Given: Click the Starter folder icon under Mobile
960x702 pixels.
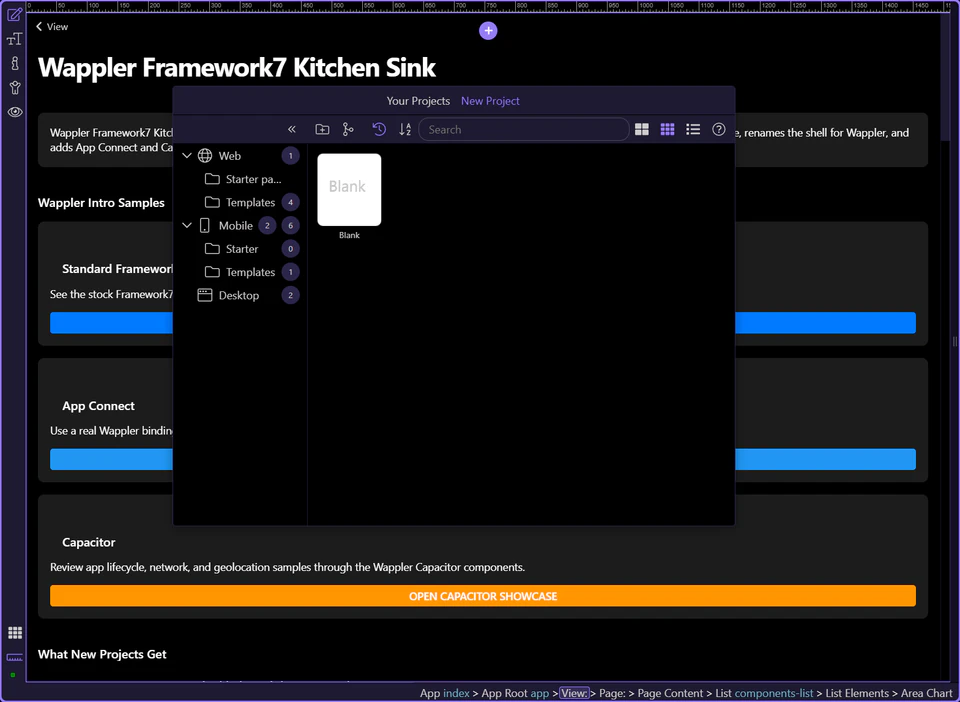Looking at the screenshot, I should click(212, 249).
